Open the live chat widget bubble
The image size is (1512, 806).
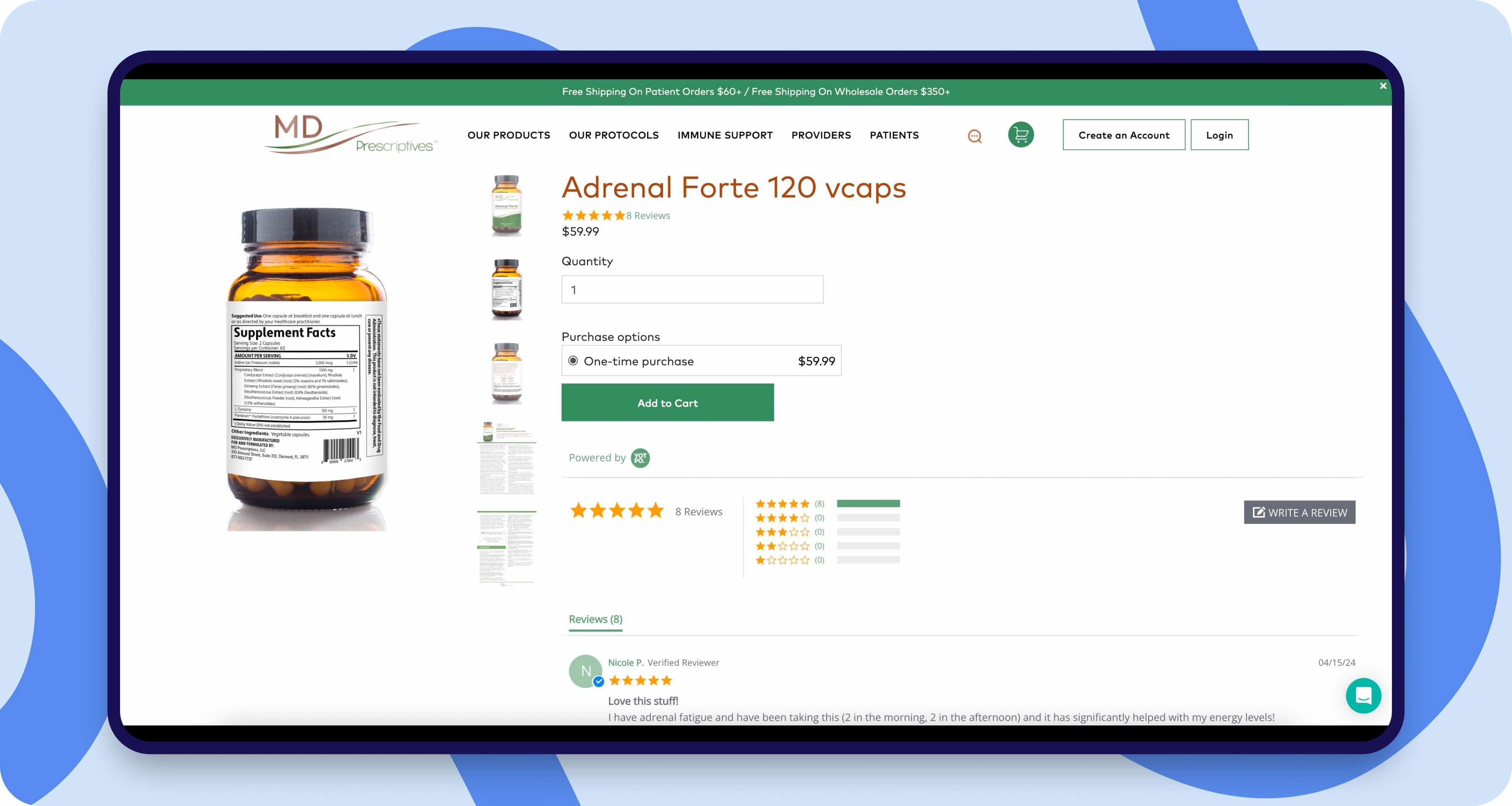[1363, 696]
